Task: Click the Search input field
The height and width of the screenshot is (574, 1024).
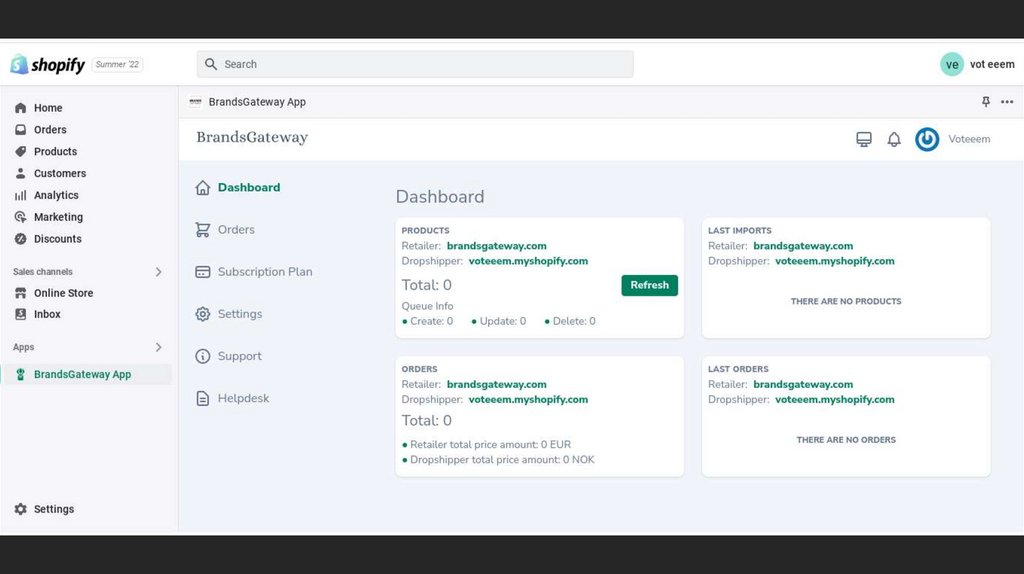Action: 415,64
